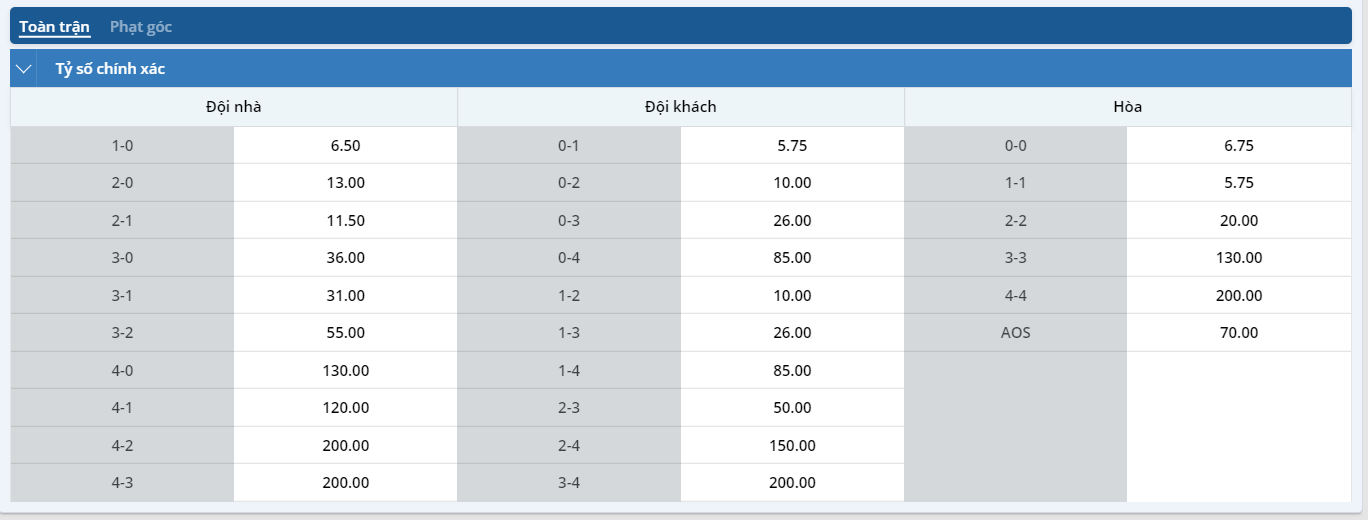Image resolution: width=1368 pixels, height=520 pixels.
Task: Collapse the Tỷ số chính xác section chevron
Action: pyautogui.click(x=25, y=69)
